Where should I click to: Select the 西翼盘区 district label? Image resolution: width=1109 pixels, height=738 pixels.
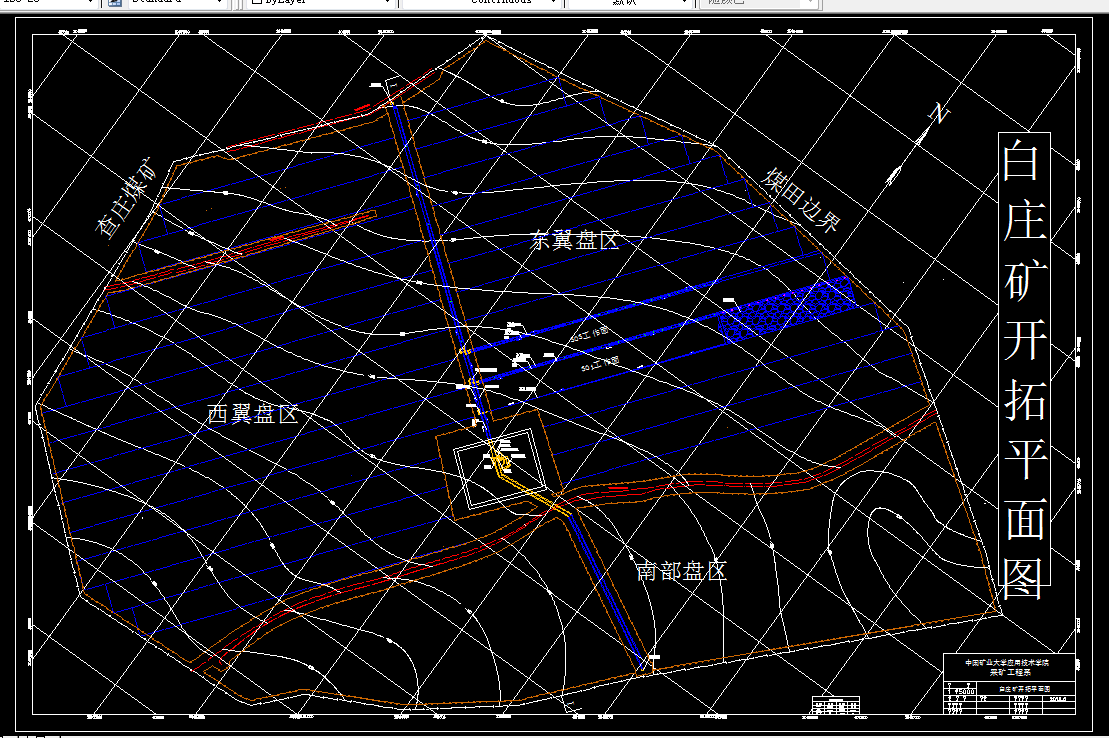coord(252,413)
